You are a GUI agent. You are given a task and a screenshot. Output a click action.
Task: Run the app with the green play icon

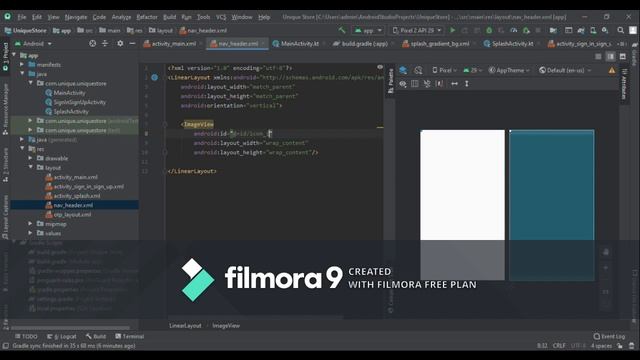point(452,30)
